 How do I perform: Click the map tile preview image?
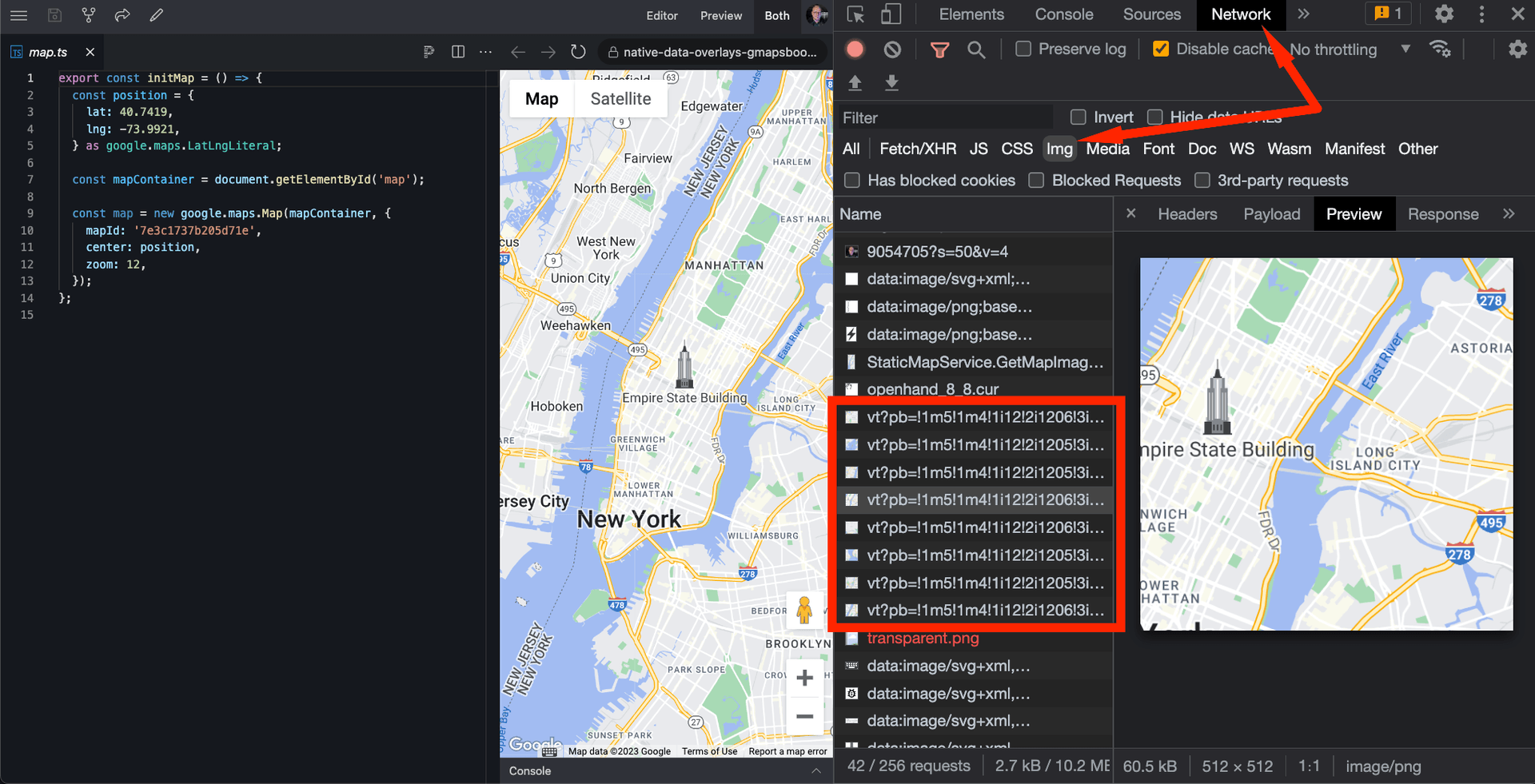pos(1326,444)
